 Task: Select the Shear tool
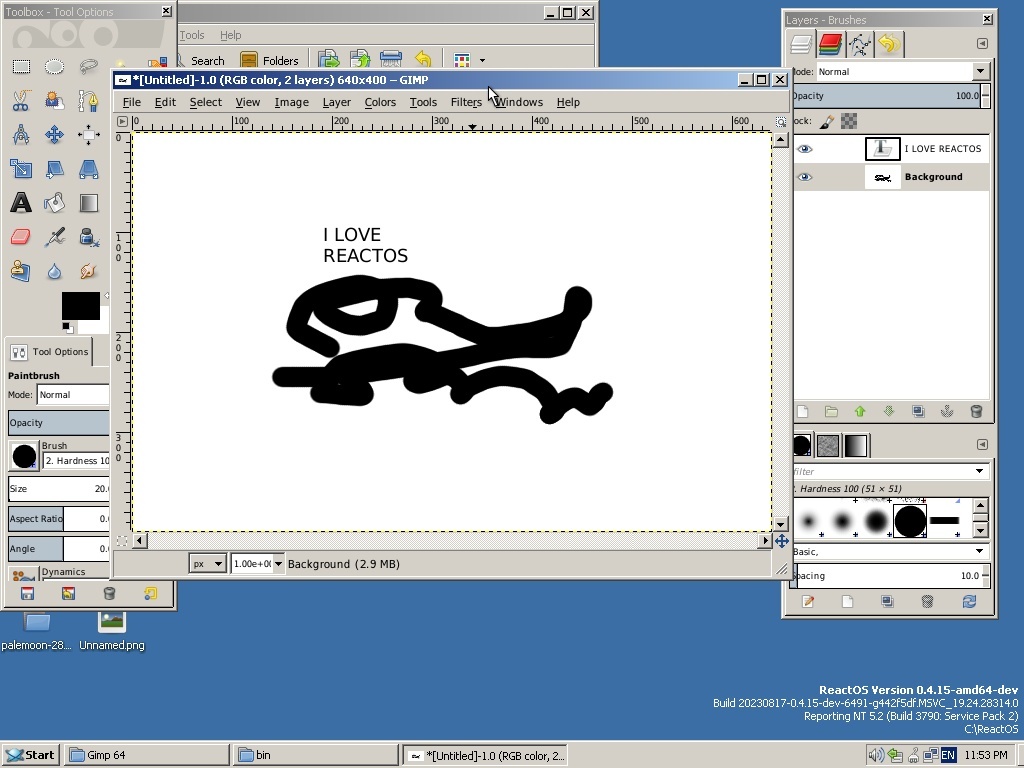click(x=54, y=169)
